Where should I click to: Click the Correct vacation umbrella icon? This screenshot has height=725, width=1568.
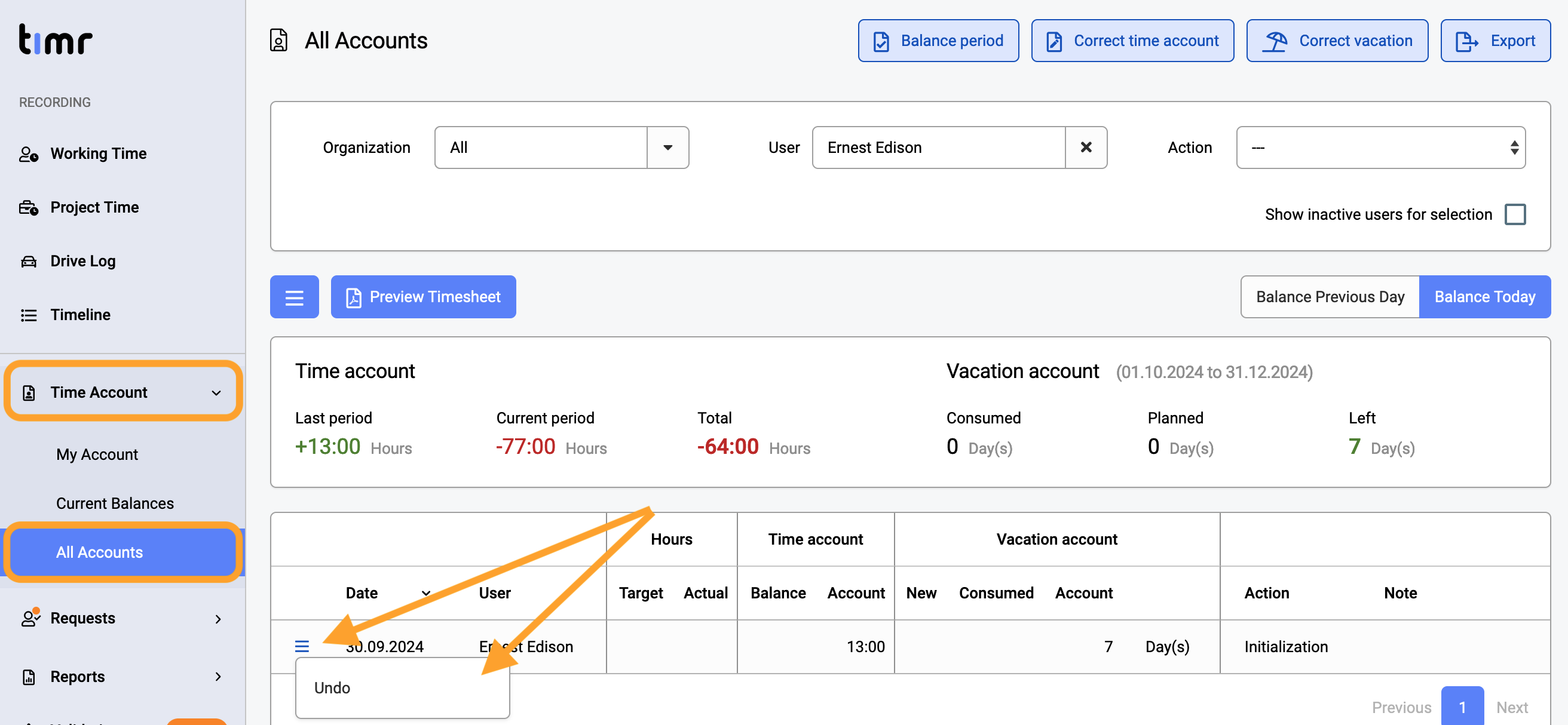[x=1275, y=41]
